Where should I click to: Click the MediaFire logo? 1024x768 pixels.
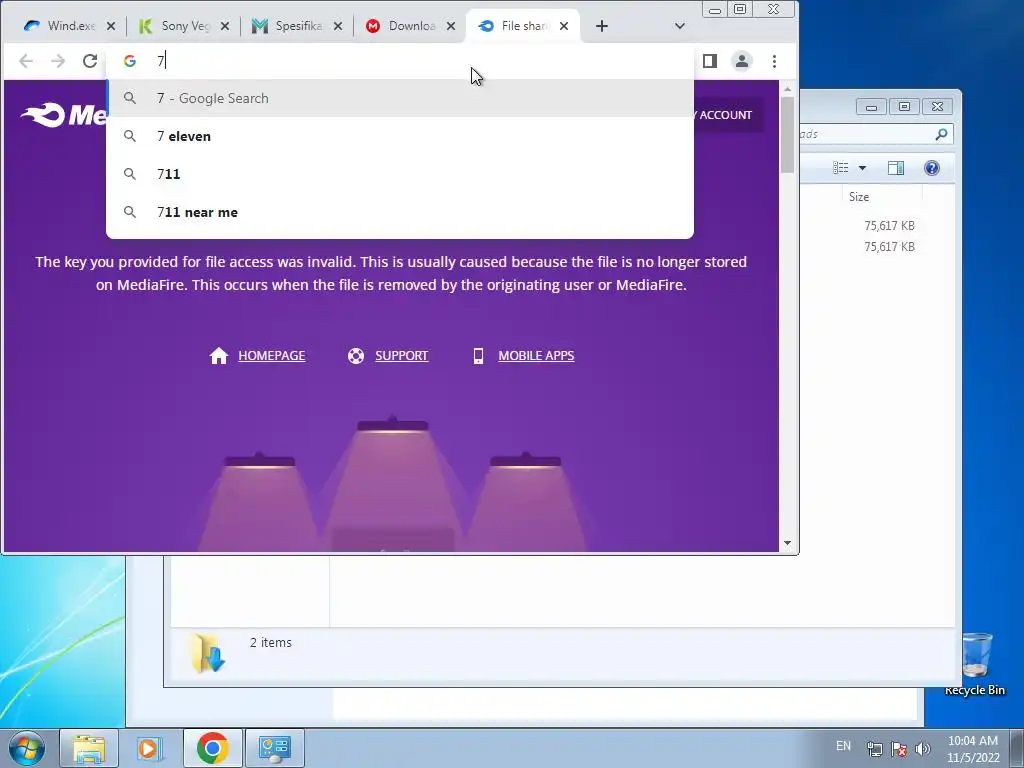pos(63,116)
